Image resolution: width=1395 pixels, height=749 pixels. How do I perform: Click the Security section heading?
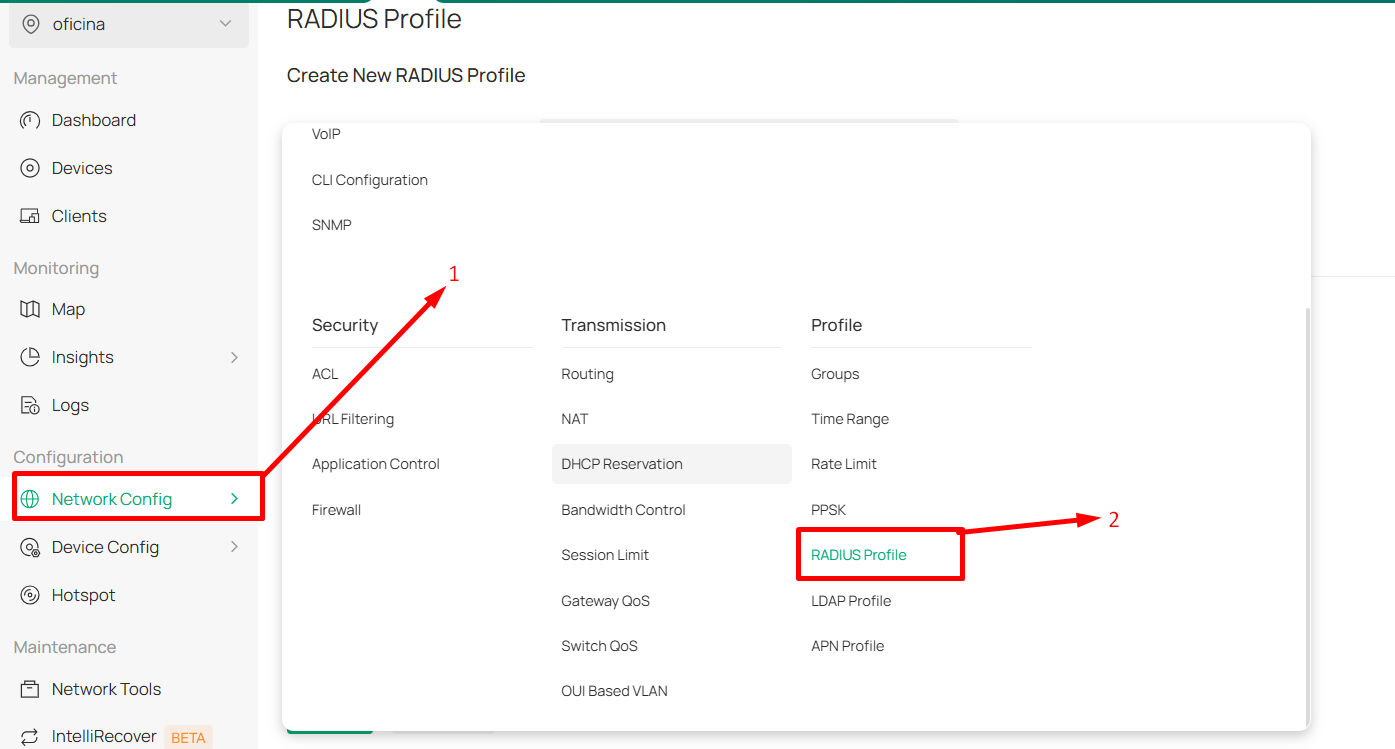(x=345, y=325)
